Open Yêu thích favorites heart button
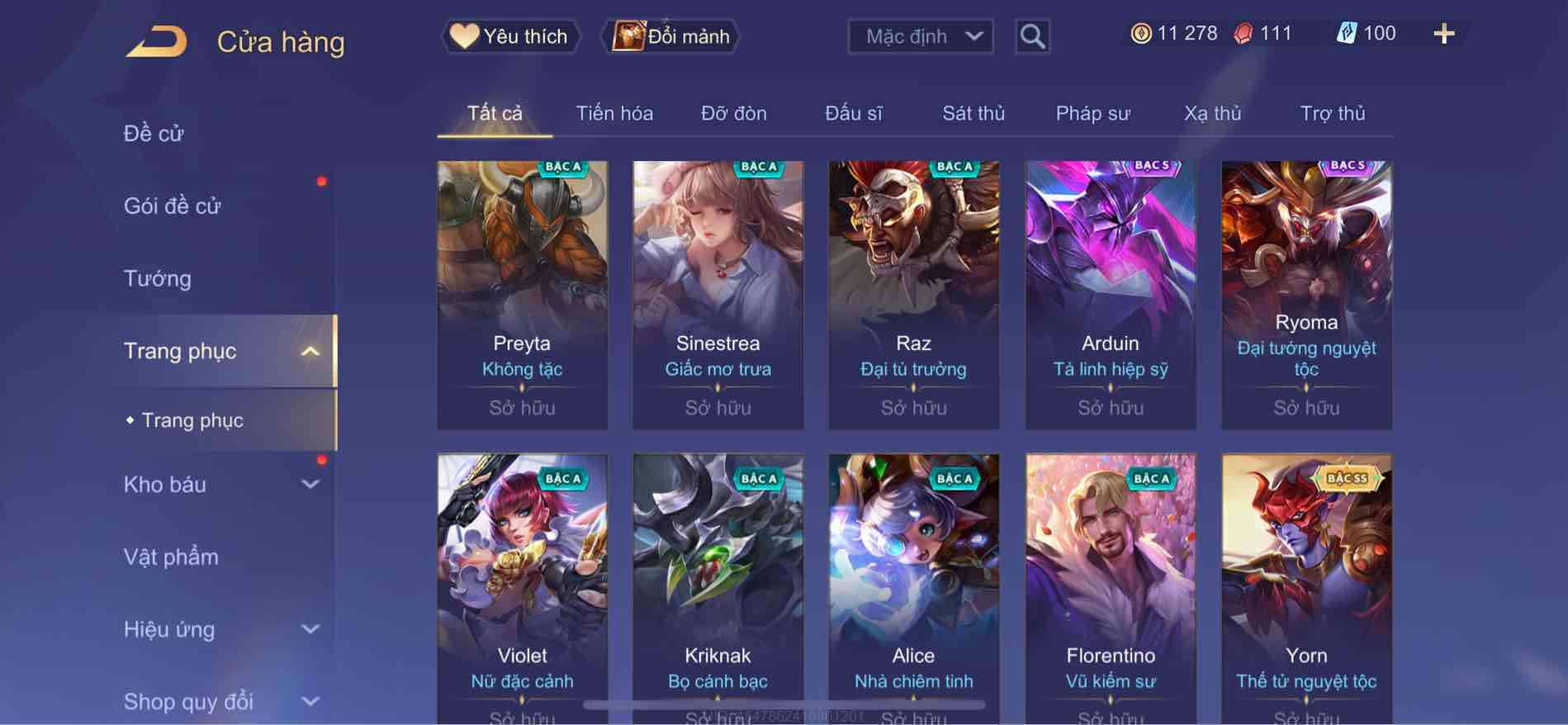Screen dimensions: 1568x725 click(510, 36)
